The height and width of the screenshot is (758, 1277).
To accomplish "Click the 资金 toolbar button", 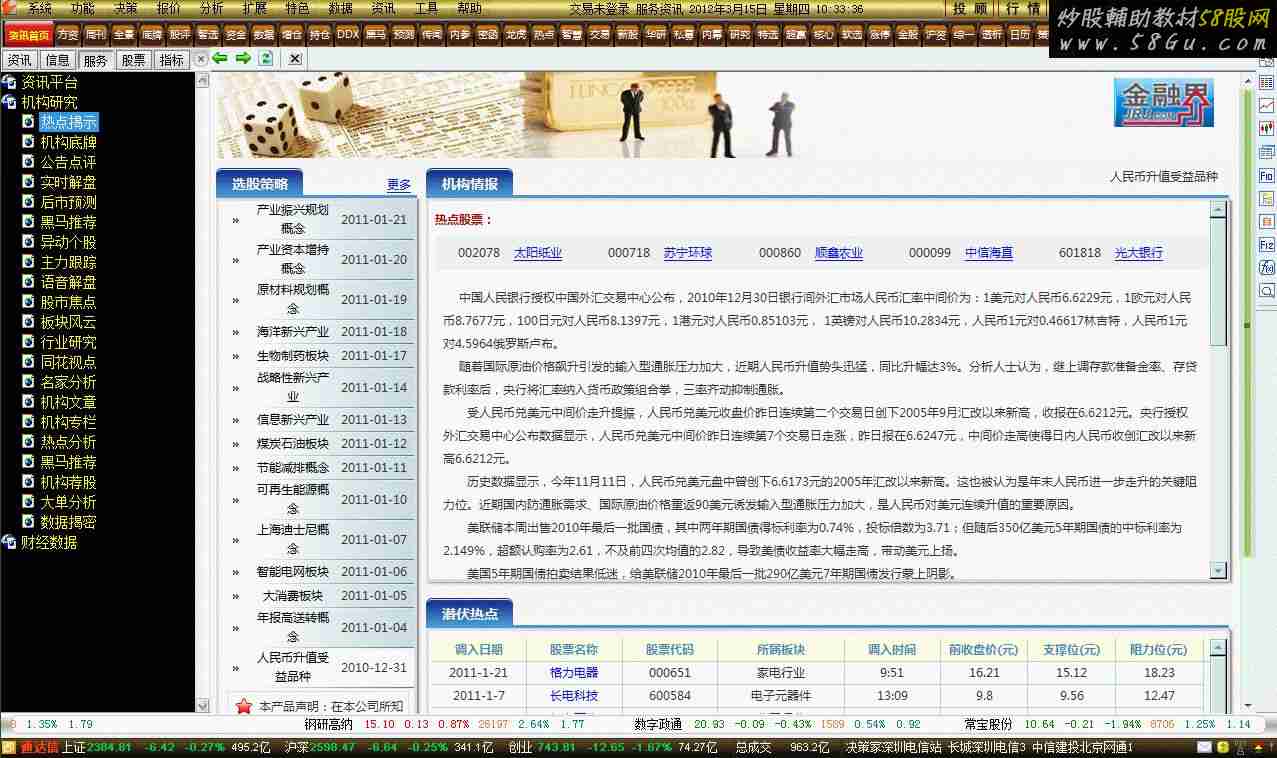I will (x=235, y=34).
